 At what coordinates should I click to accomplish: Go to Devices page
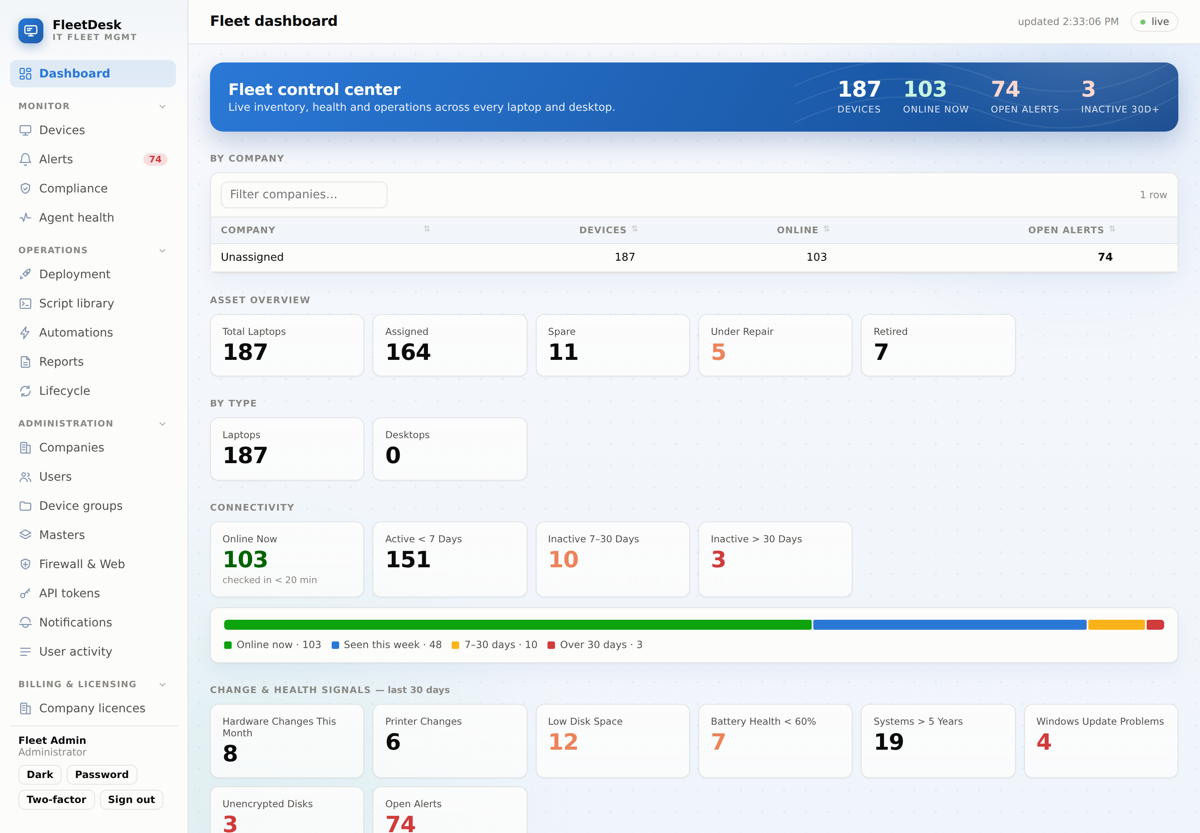click(93, 130)
